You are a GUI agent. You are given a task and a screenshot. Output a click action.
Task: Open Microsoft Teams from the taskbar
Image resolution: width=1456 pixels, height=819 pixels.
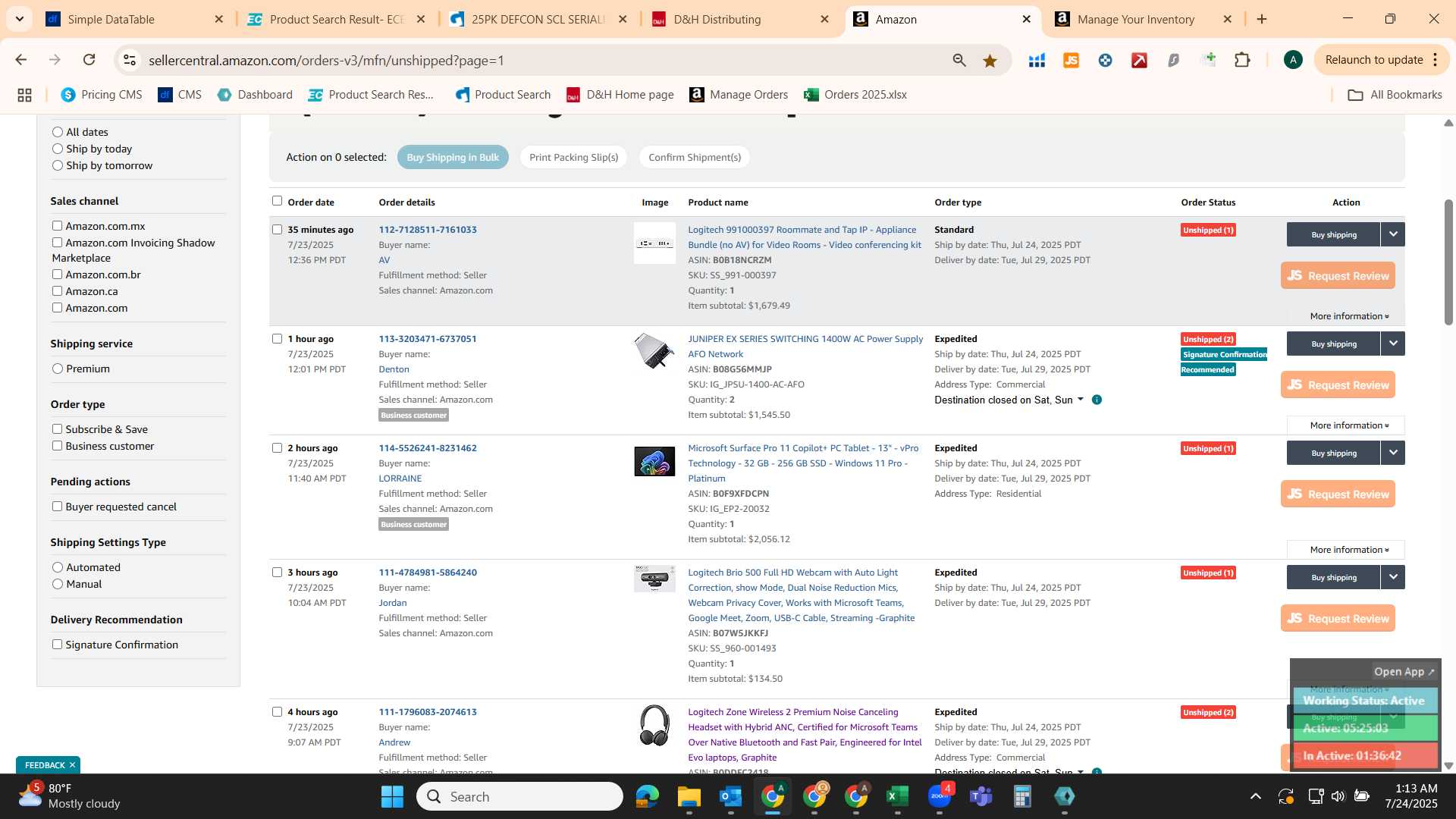[981, 796]
